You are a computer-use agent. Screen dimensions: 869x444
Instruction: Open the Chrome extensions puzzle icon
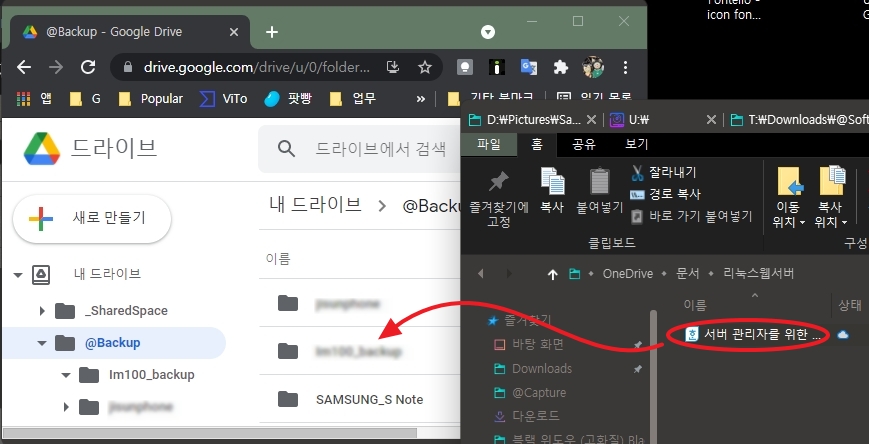pos(561,68)
